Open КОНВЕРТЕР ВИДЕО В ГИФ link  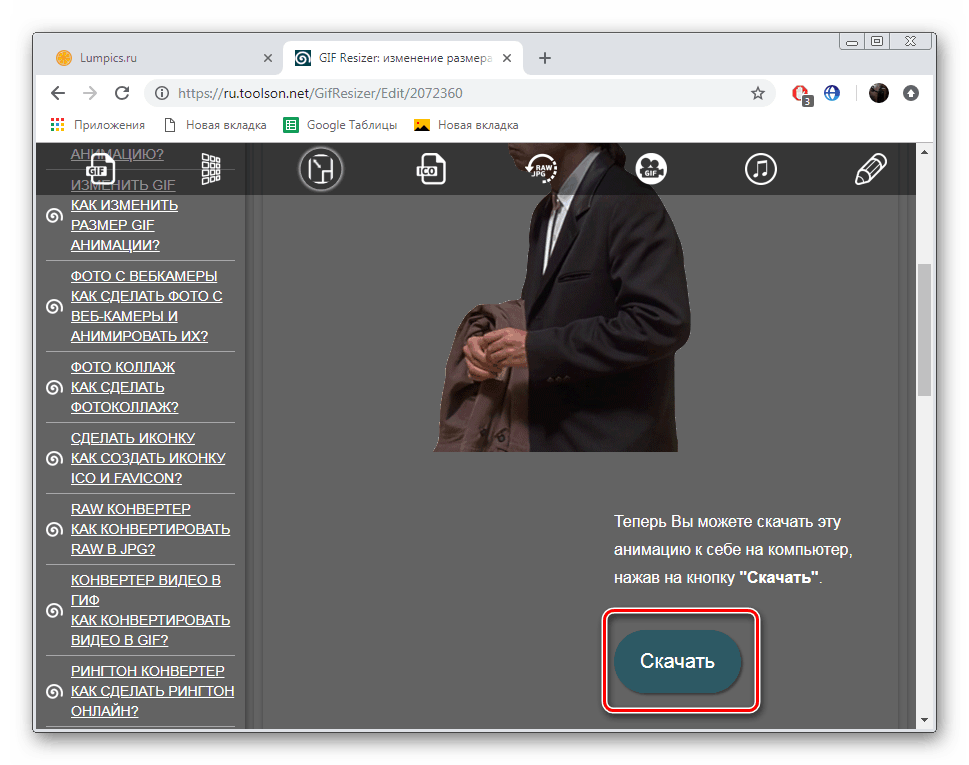pyautogui.click(x=145, y=590)
